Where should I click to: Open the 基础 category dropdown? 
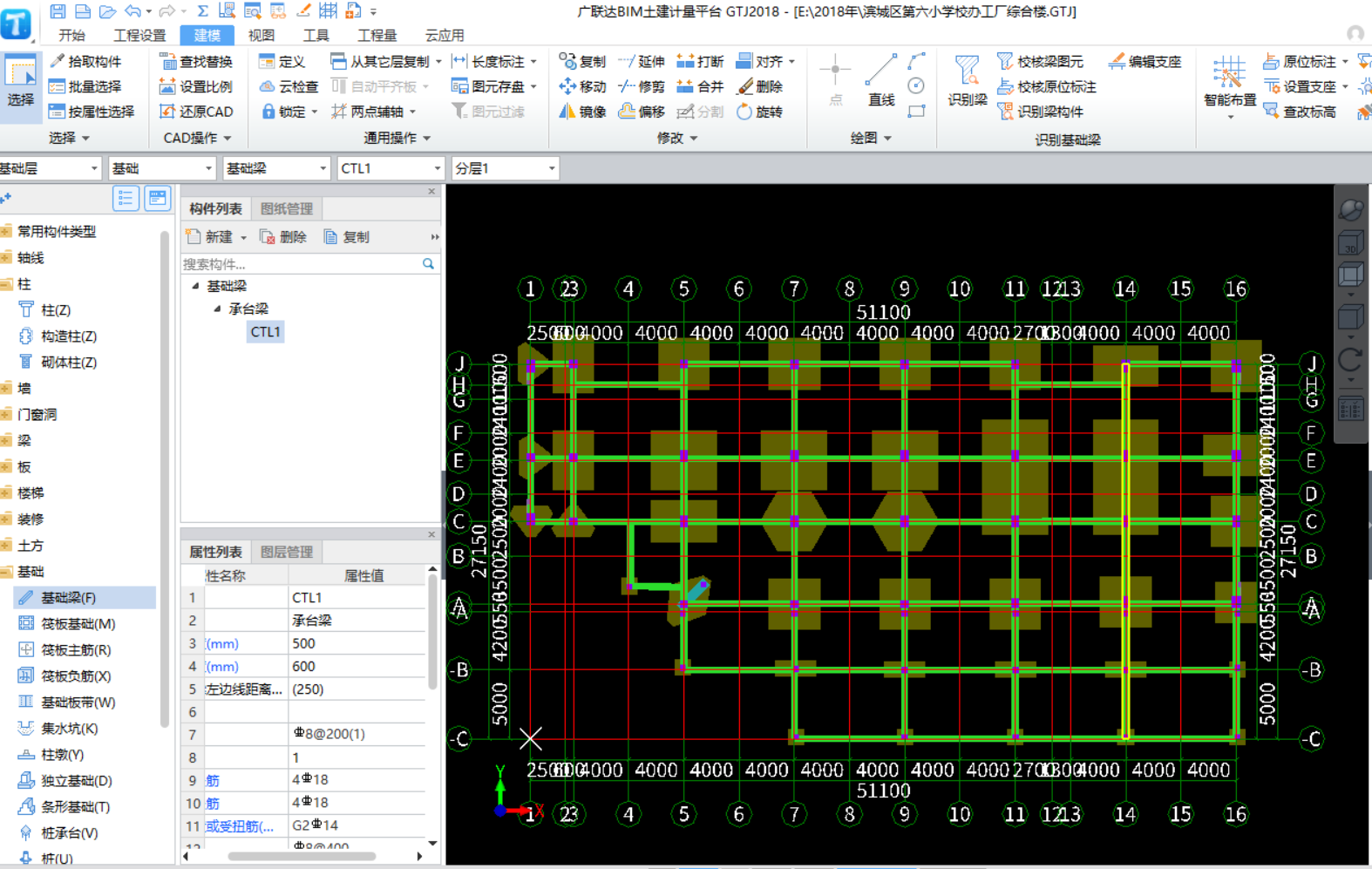tap(162, 168)
